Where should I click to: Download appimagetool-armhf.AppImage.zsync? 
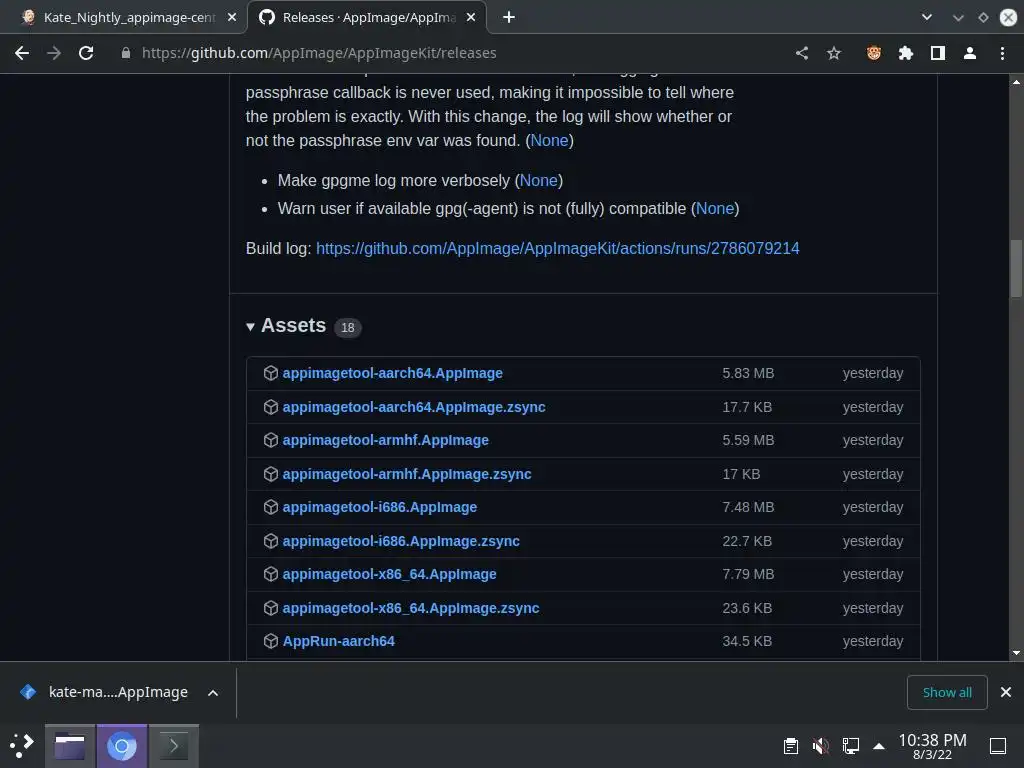[407, 474]
